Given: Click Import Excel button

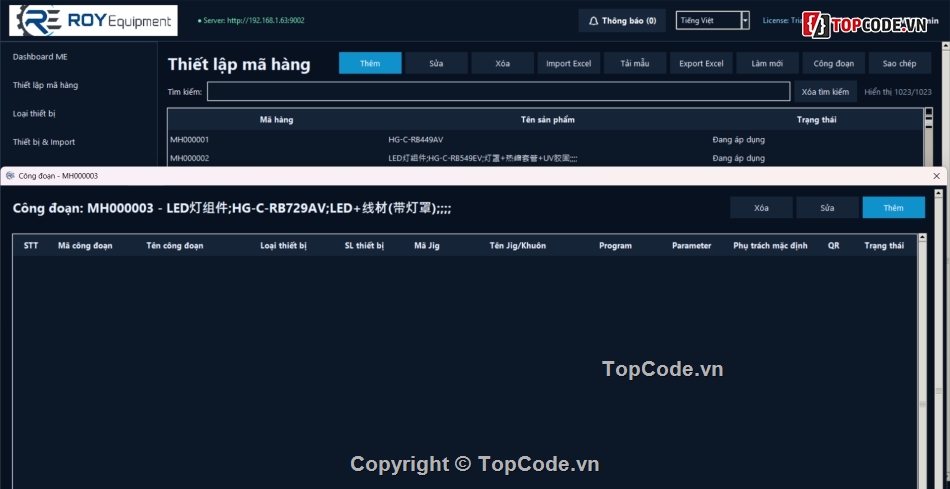Looking at the screenshot, I should [x=568, y=63].
